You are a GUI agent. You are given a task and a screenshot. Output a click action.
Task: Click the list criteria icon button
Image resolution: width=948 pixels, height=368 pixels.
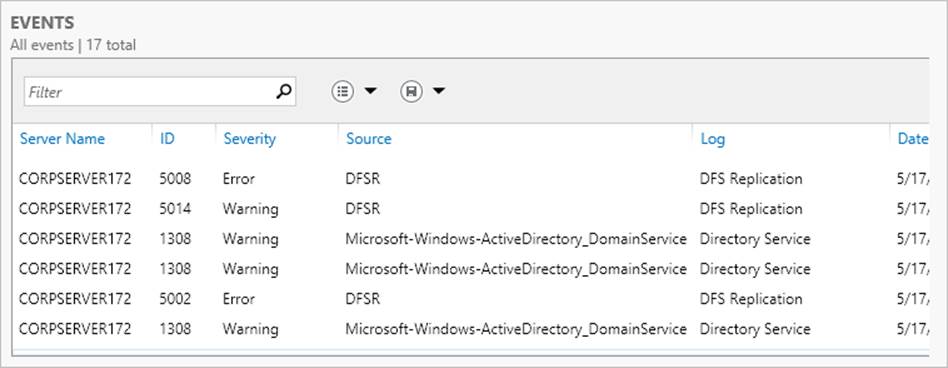point(342,91)
